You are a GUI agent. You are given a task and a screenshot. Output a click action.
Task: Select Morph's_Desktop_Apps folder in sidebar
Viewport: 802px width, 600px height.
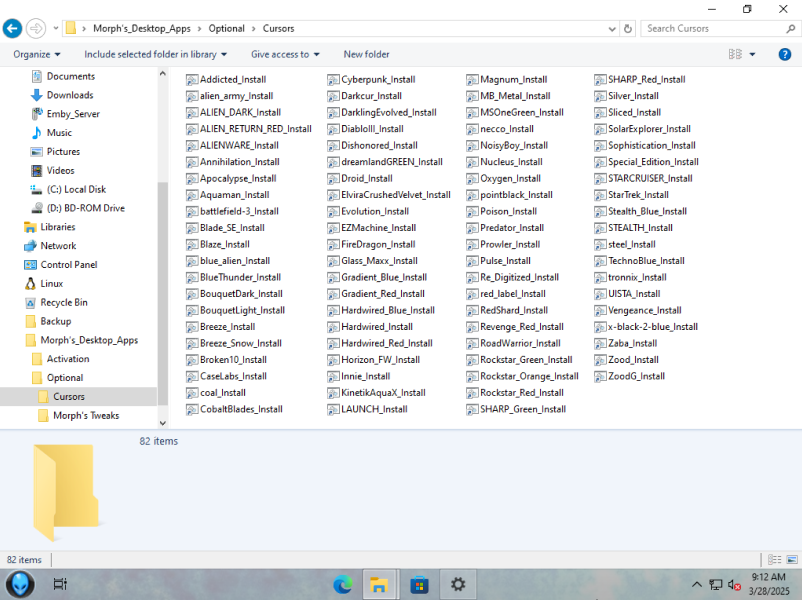[89, 340]
